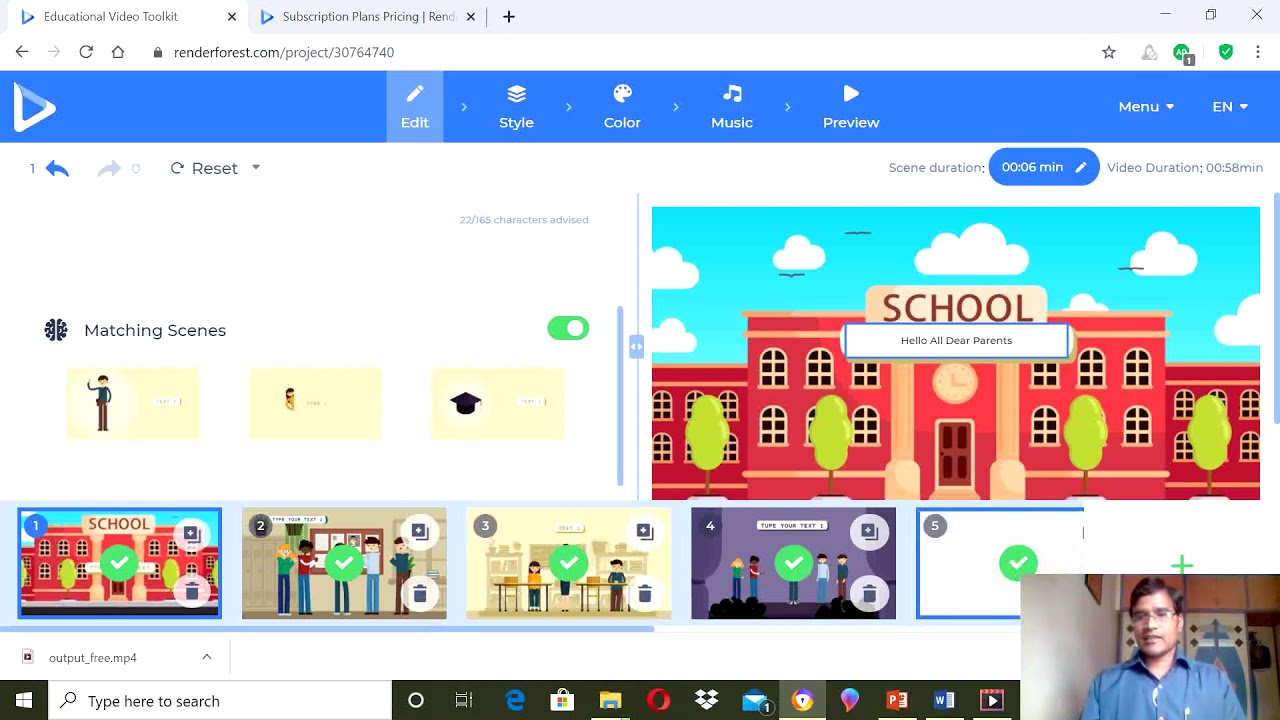Click the Reset button

pos(205,168)
